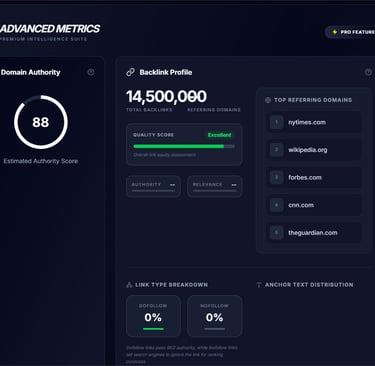
Task: Click the 14,500,000 total backlinks value
Action: [x=166, y=97]
